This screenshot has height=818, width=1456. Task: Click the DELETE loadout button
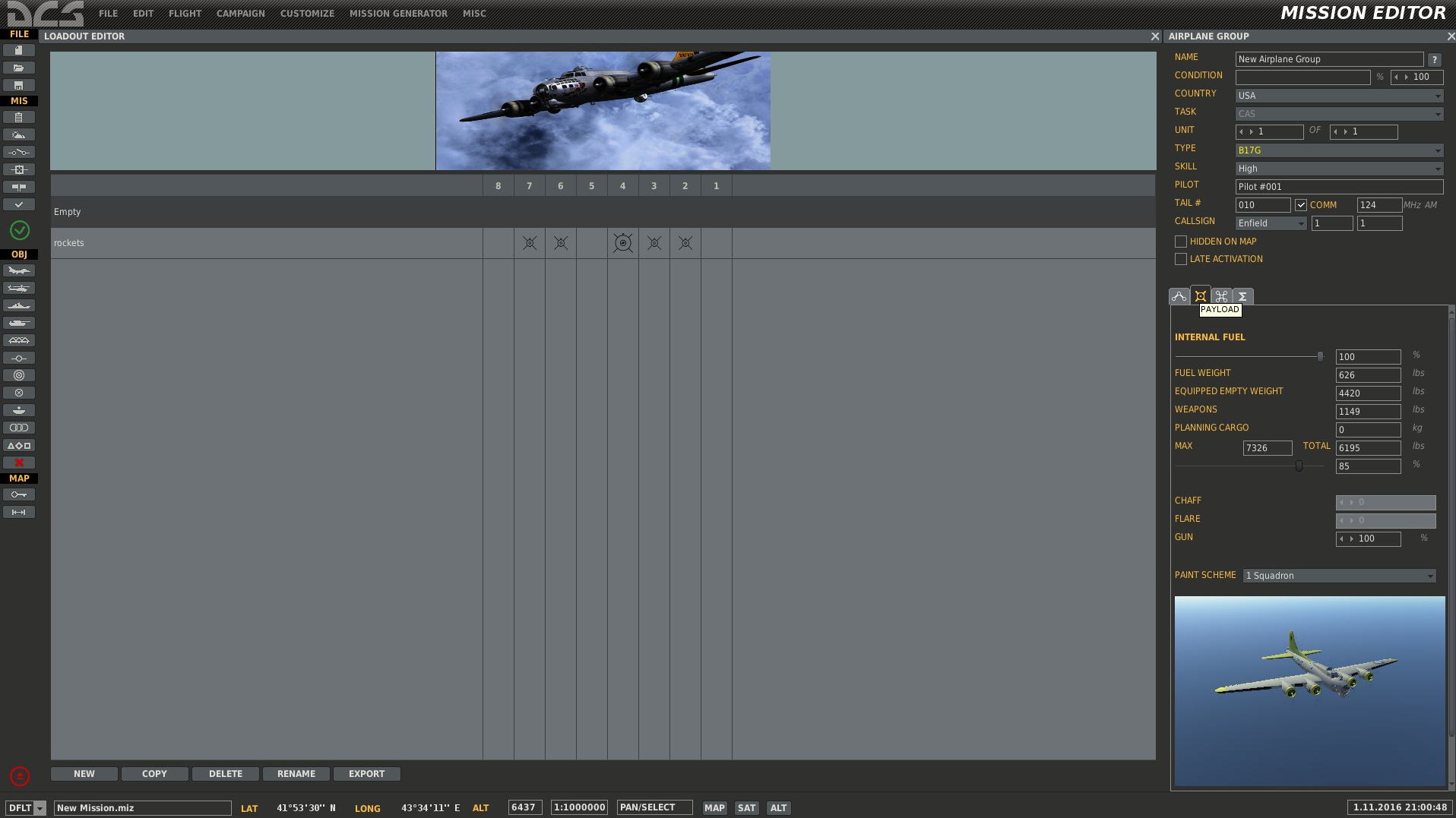(x=226, y=774)
